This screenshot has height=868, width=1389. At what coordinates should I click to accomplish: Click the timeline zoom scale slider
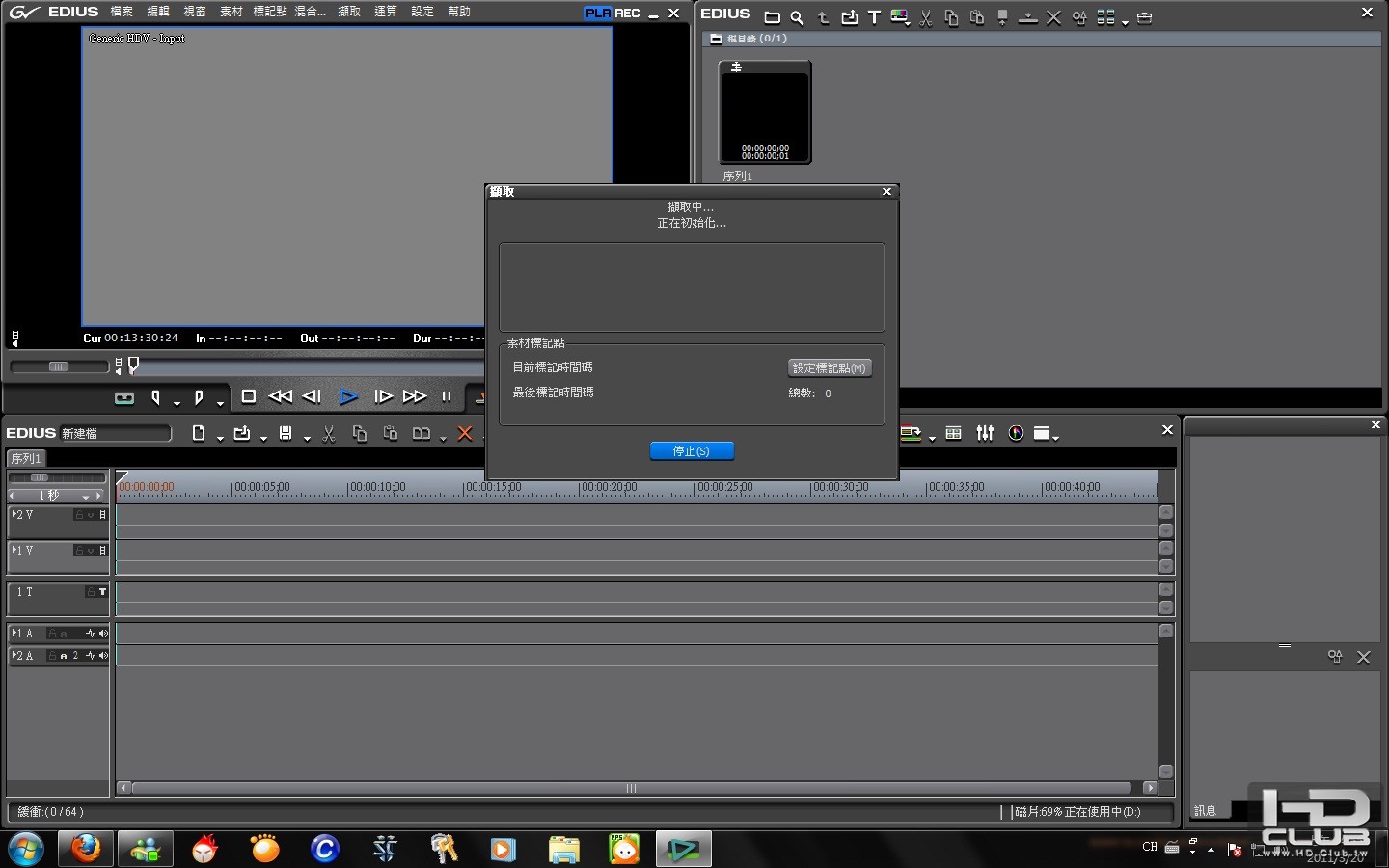[x=41, y=478]
